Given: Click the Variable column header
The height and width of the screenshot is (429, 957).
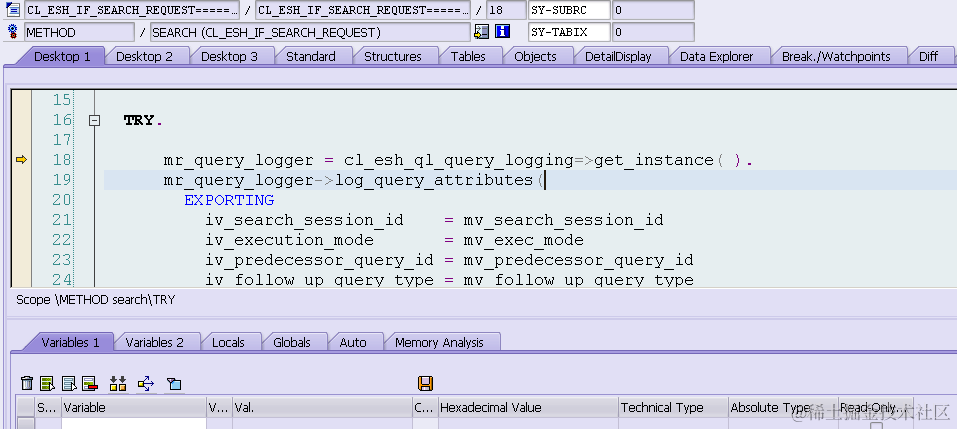Looking at the screenshot, I should coord(134,408).
